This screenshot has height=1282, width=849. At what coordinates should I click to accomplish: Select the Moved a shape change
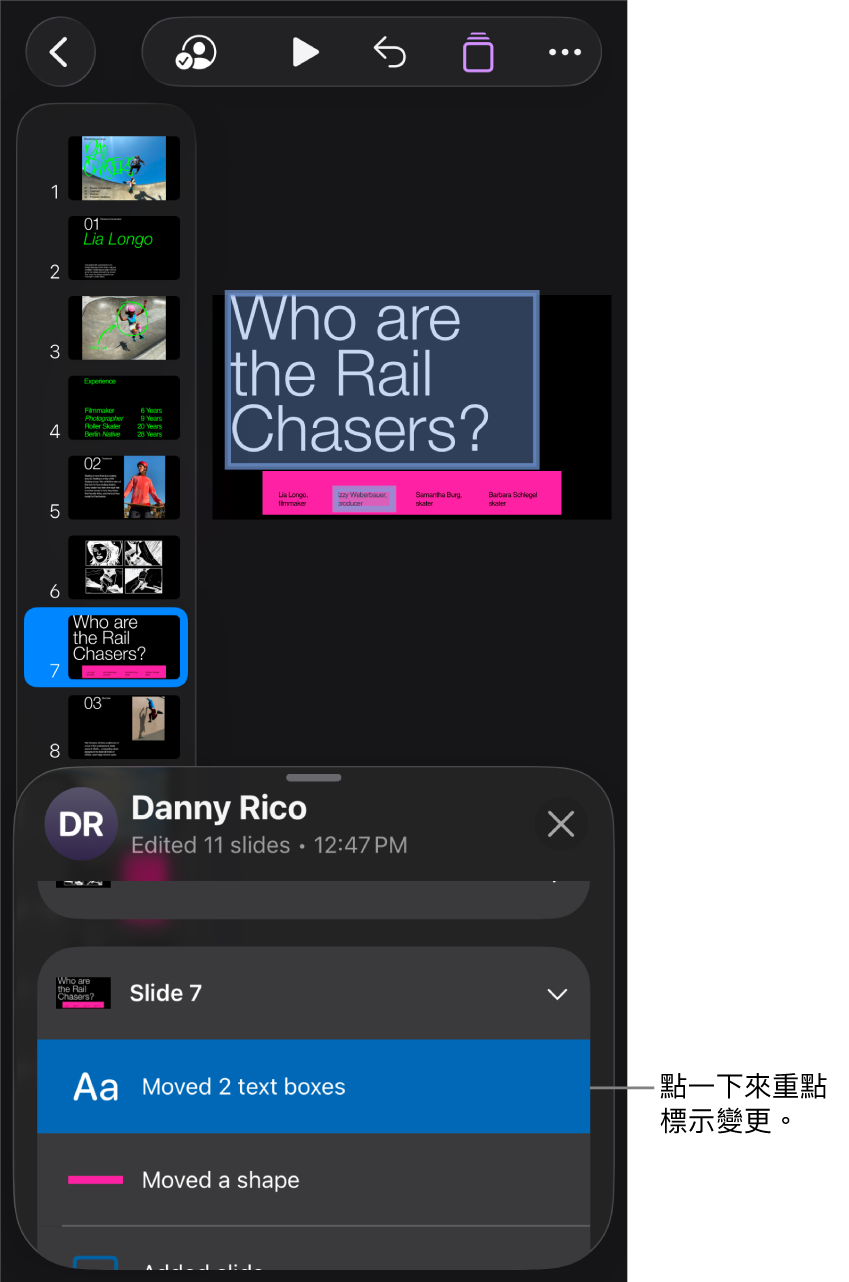pos(313,1180)
